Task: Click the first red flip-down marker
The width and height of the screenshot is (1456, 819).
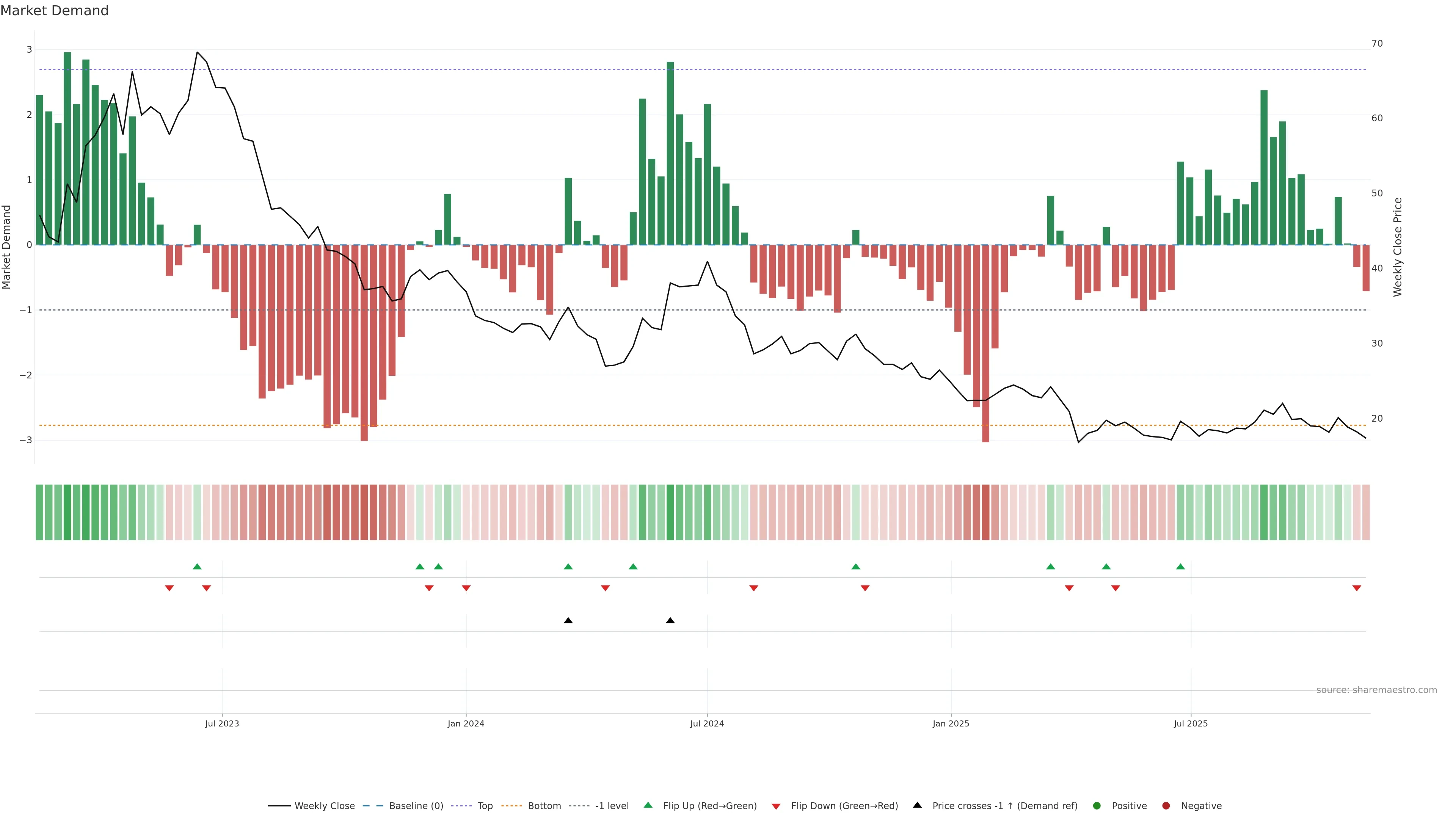Action: (x=169, y=588)
